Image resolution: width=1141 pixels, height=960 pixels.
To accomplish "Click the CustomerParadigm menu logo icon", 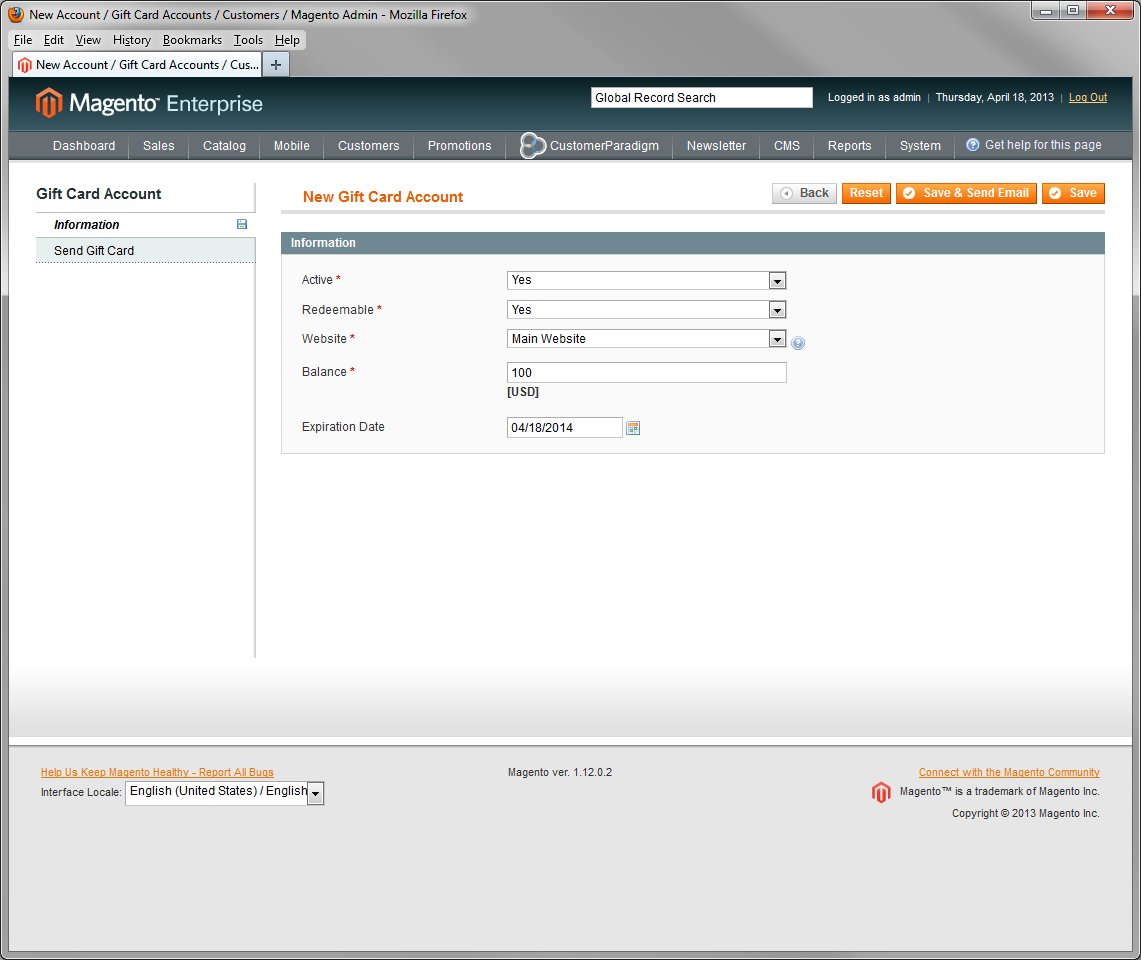I will coord(533,145).
